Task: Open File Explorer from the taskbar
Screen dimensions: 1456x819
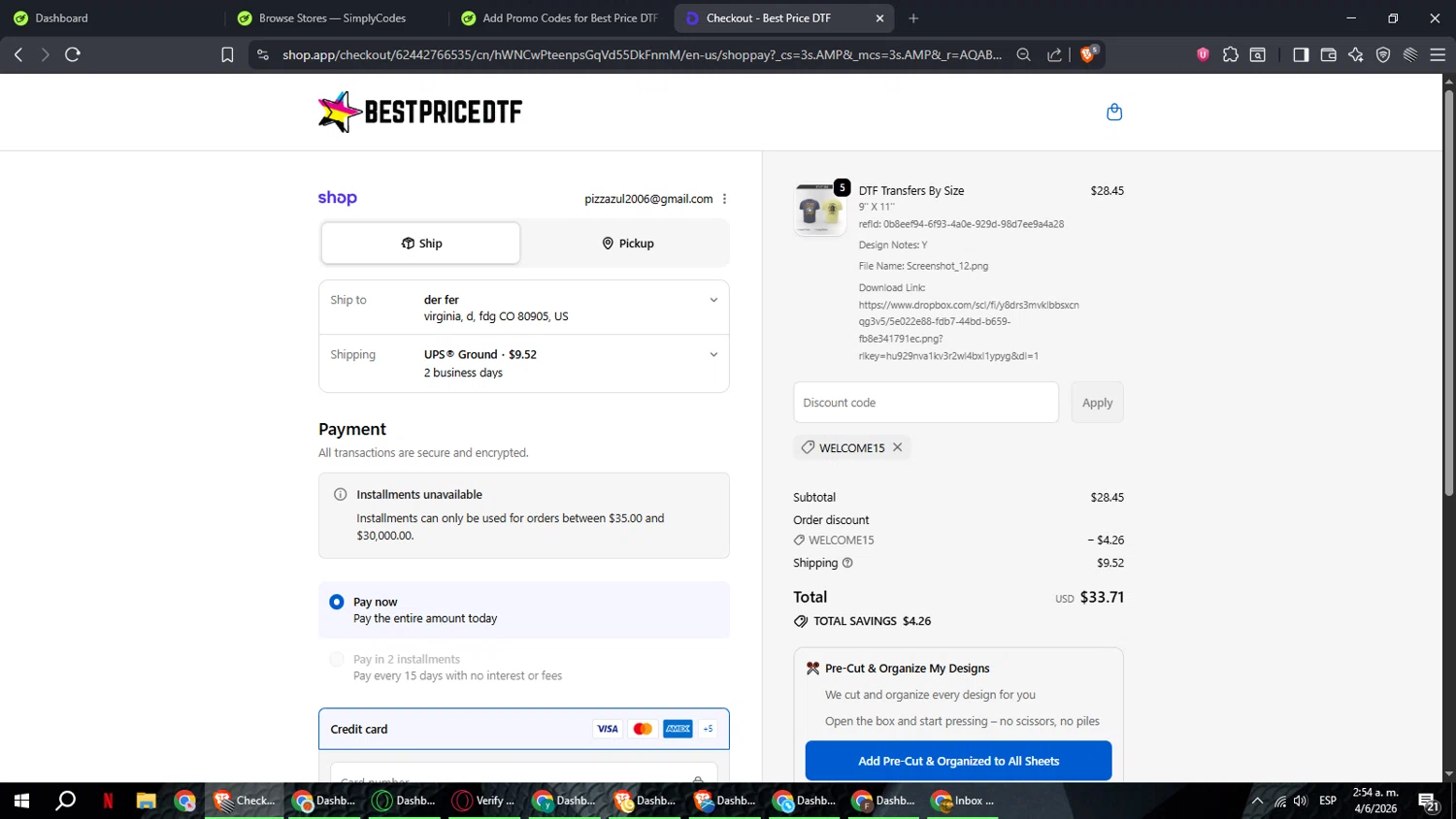Action: pos(146,801)
